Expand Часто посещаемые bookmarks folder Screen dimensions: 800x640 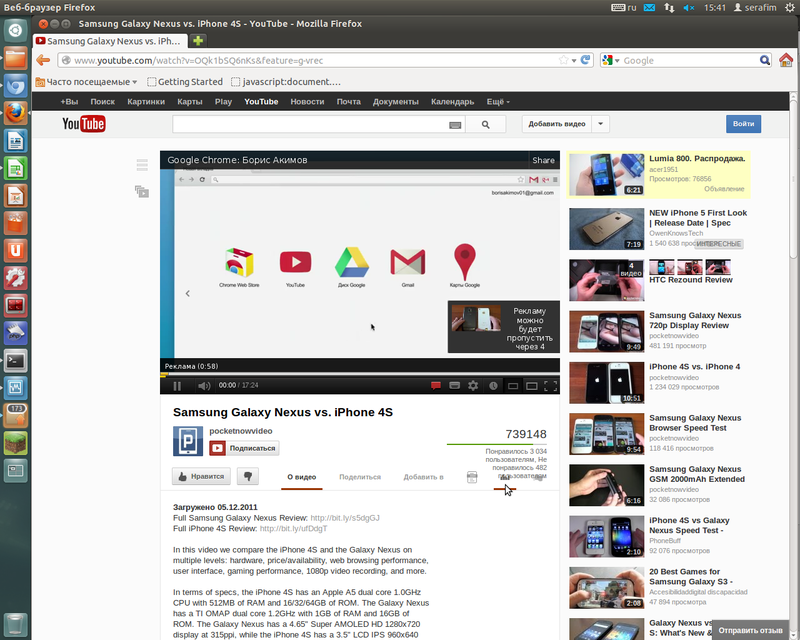click(86, 82)
